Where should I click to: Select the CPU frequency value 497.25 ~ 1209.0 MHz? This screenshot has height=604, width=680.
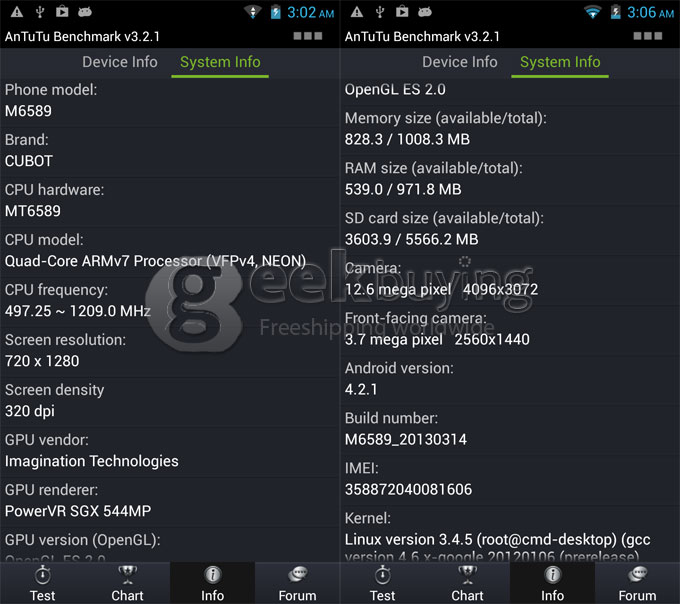[78, 311]
